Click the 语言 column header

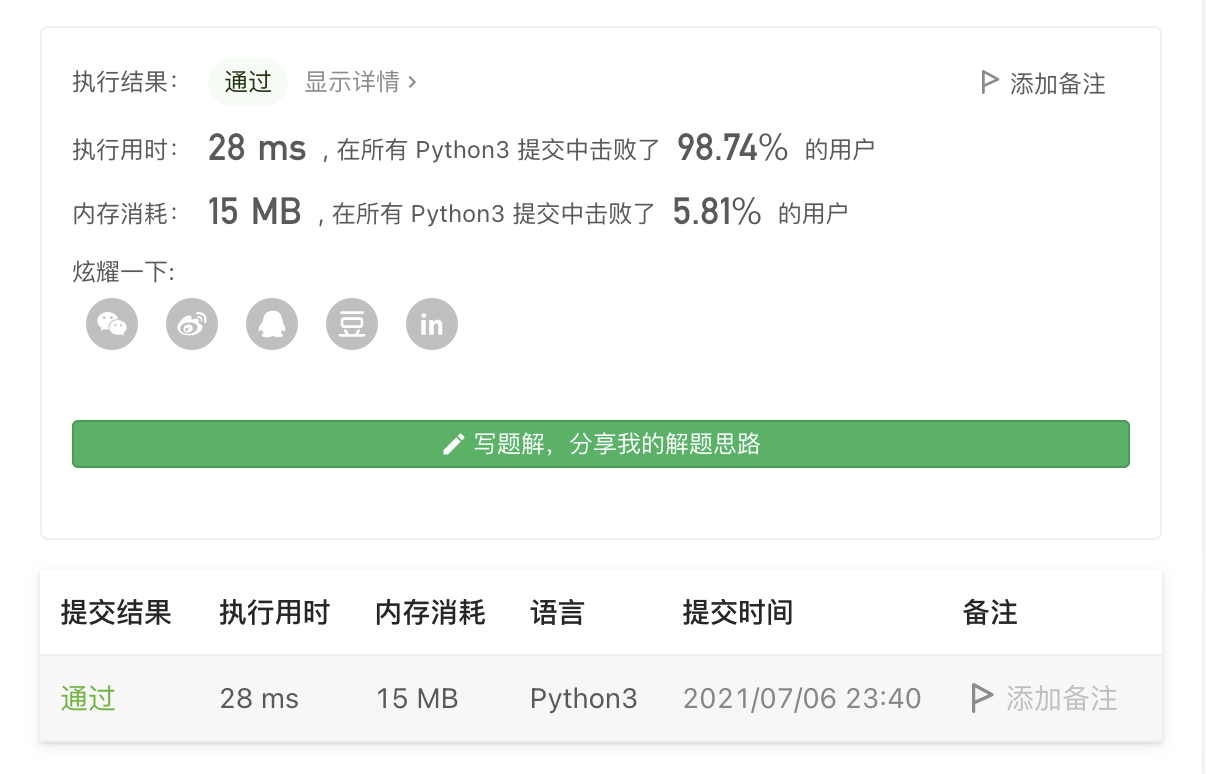point(557,612)
